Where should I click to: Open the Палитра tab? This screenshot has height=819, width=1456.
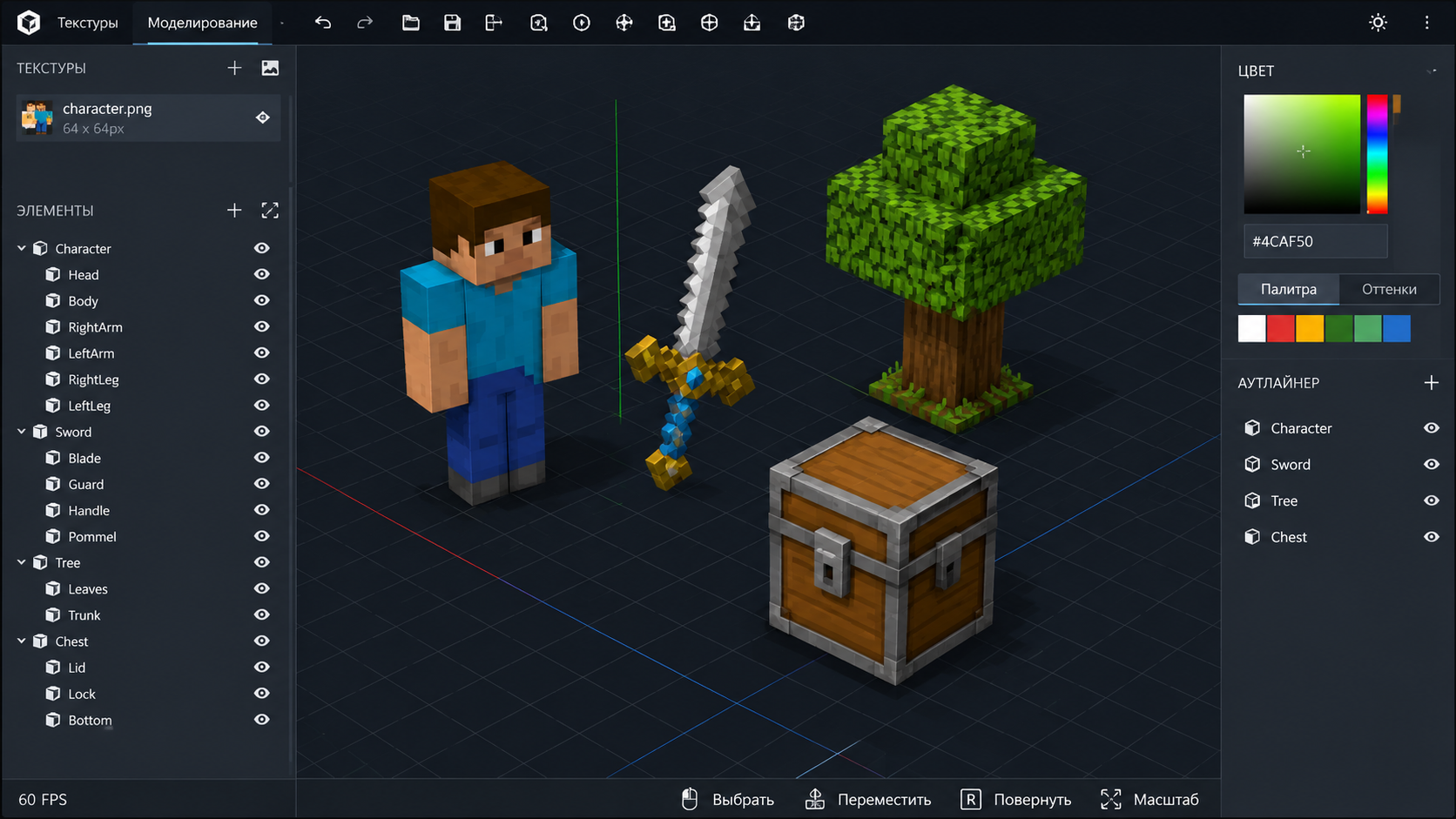1288,289
